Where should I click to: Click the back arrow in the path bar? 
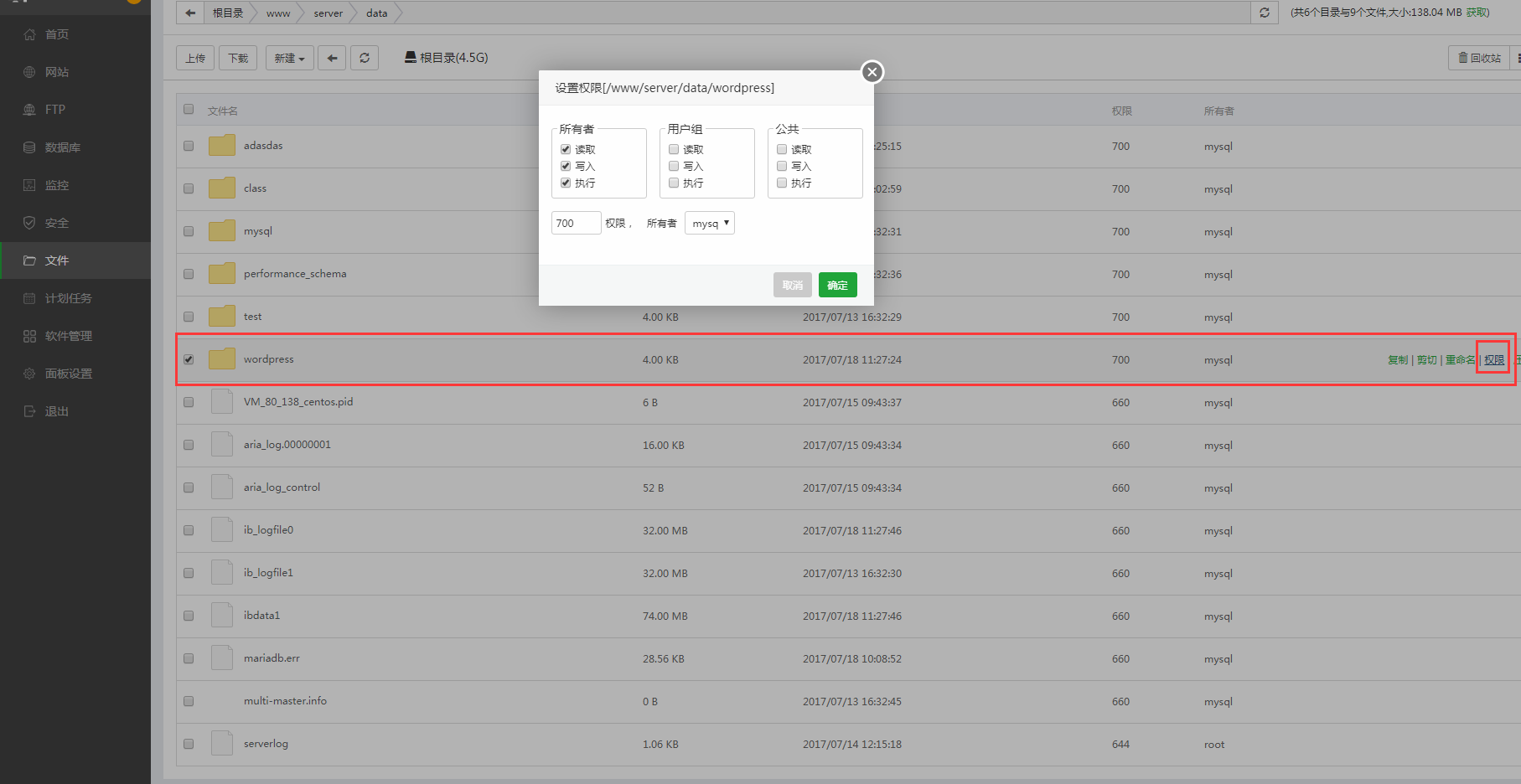point(190,13)
